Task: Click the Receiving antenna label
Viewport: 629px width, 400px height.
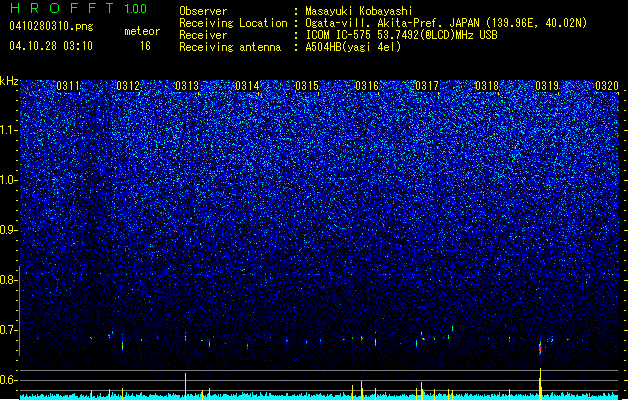Action: 230,47
